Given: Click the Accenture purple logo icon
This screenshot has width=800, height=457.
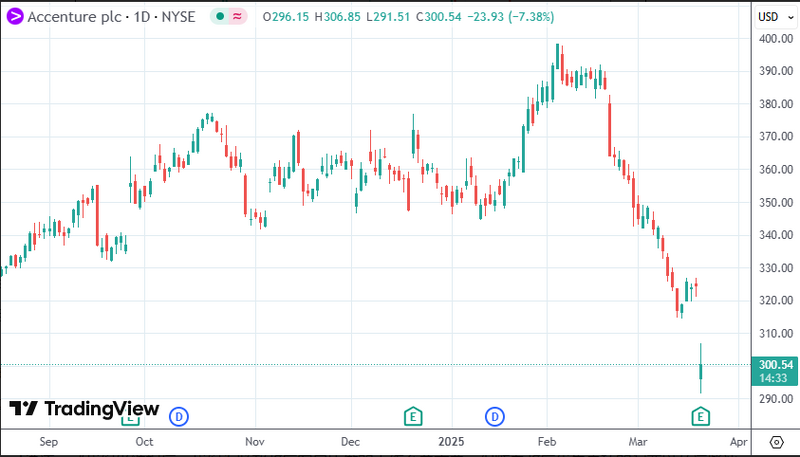Looking at the screenshot, I should click(15, 17).
